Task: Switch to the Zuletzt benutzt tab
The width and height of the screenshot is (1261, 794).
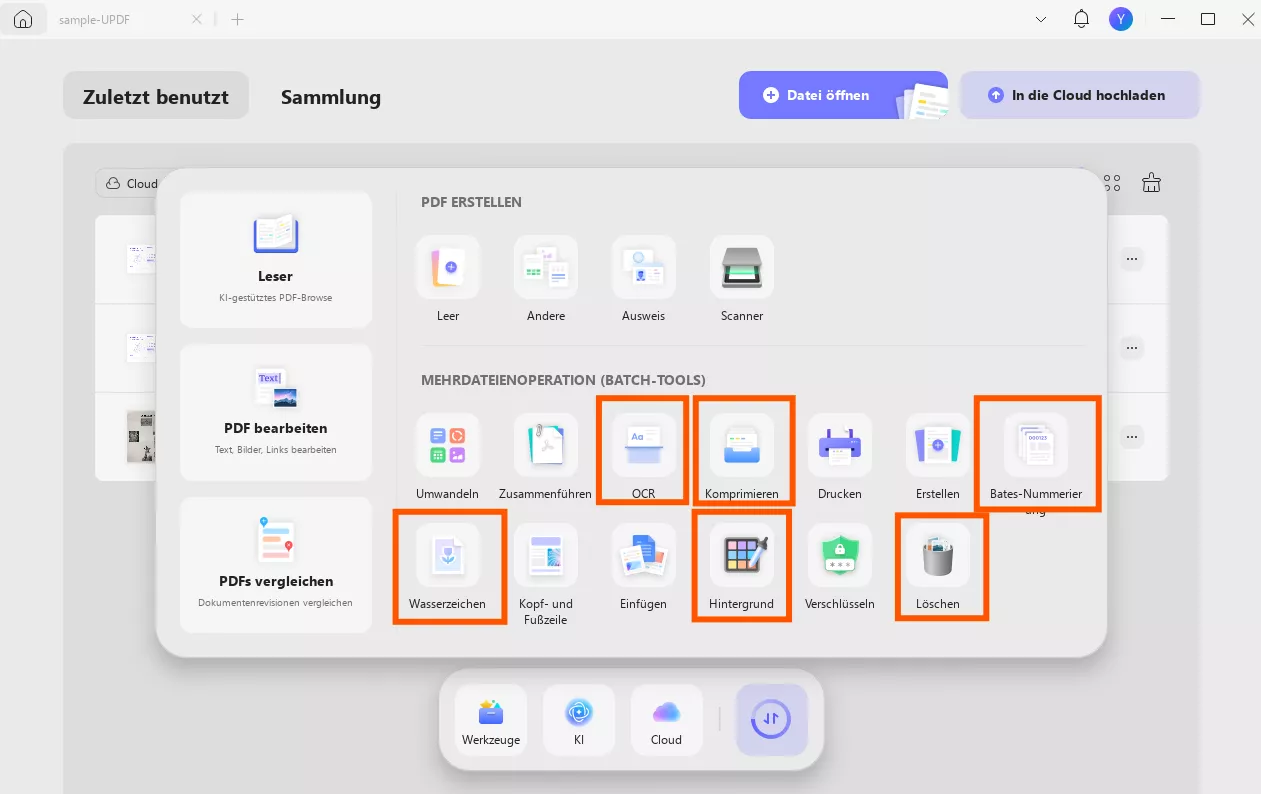Action: point(156,96)
